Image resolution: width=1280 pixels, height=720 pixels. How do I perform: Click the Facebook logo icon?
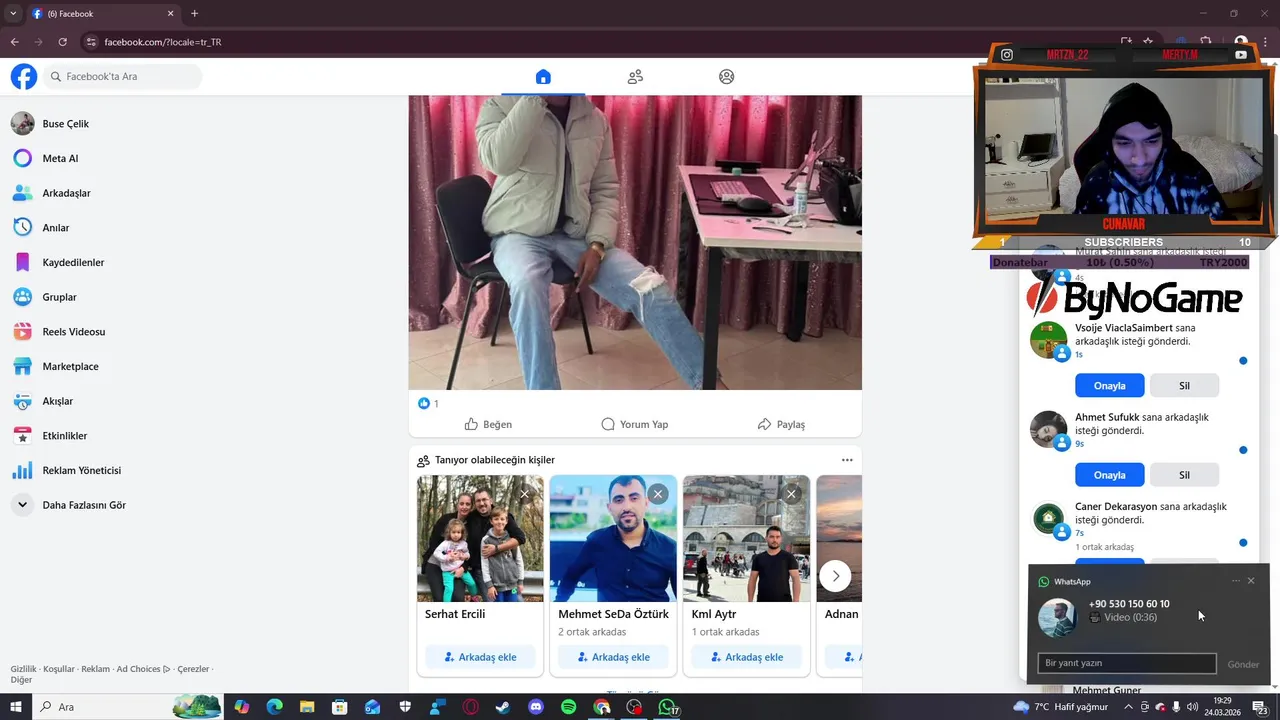[x=24, y=76]
